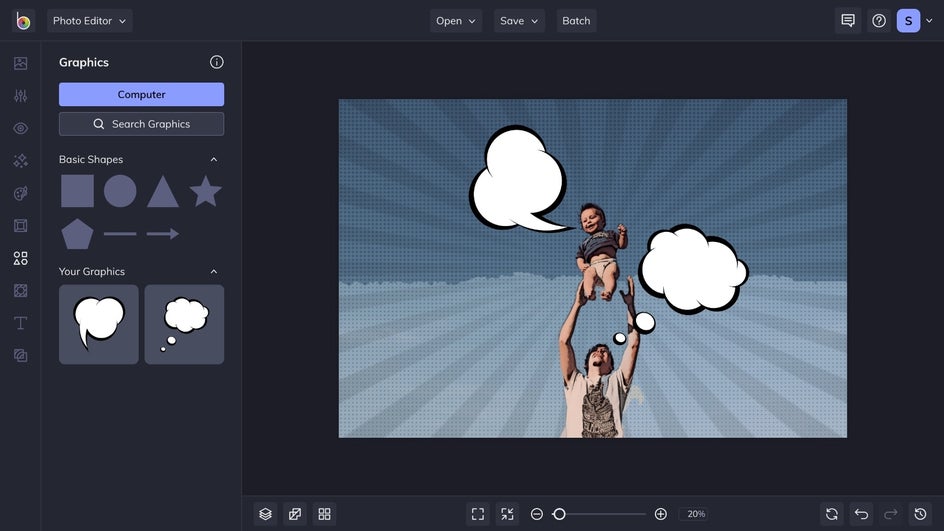944x531 pixels.
Task: Add the triangle shape
Action: (163, 191)
